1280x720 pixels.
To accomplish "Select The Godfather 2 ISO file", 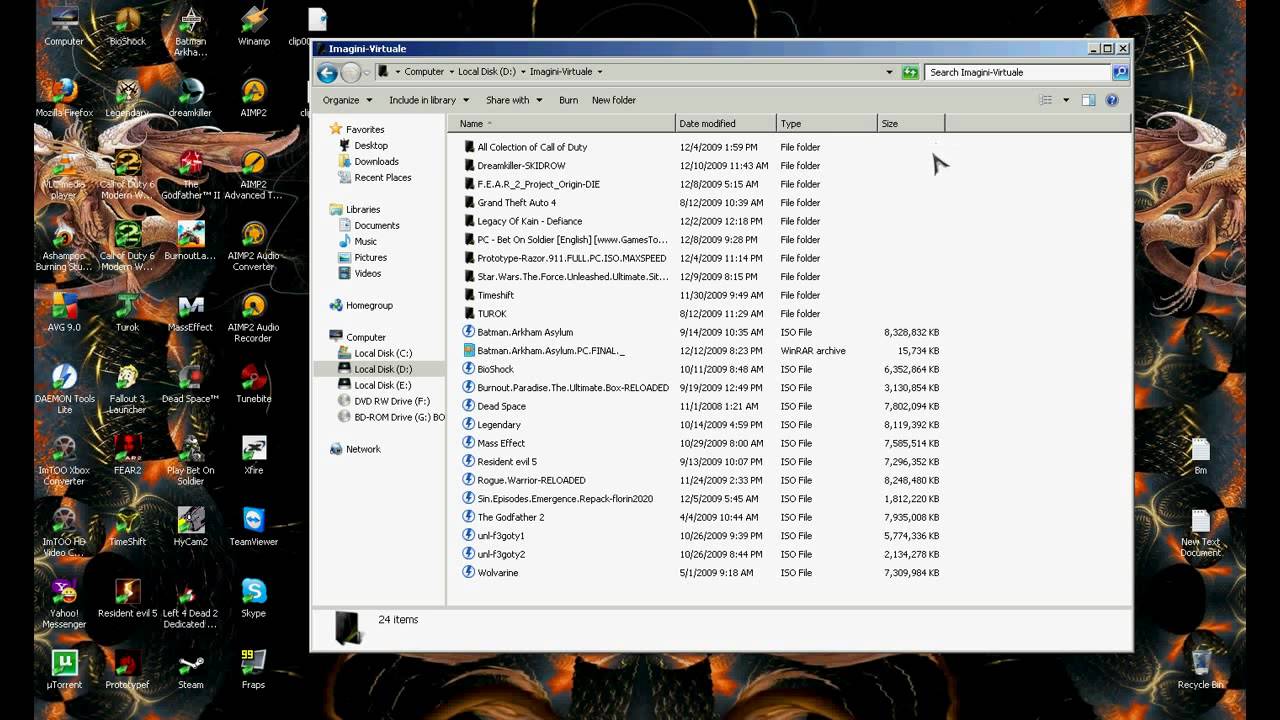I will point(511,517).
